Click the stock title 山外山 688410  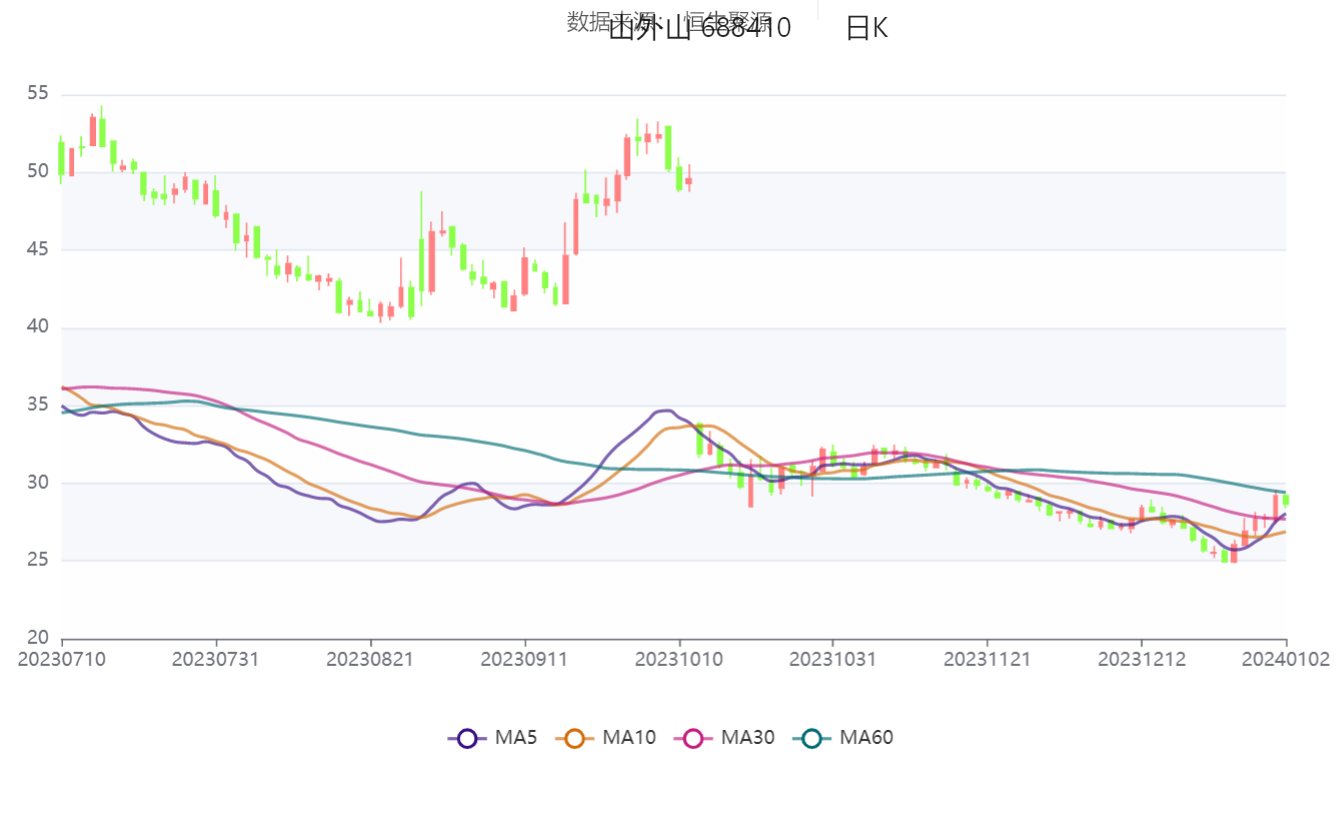coord(699,29)
